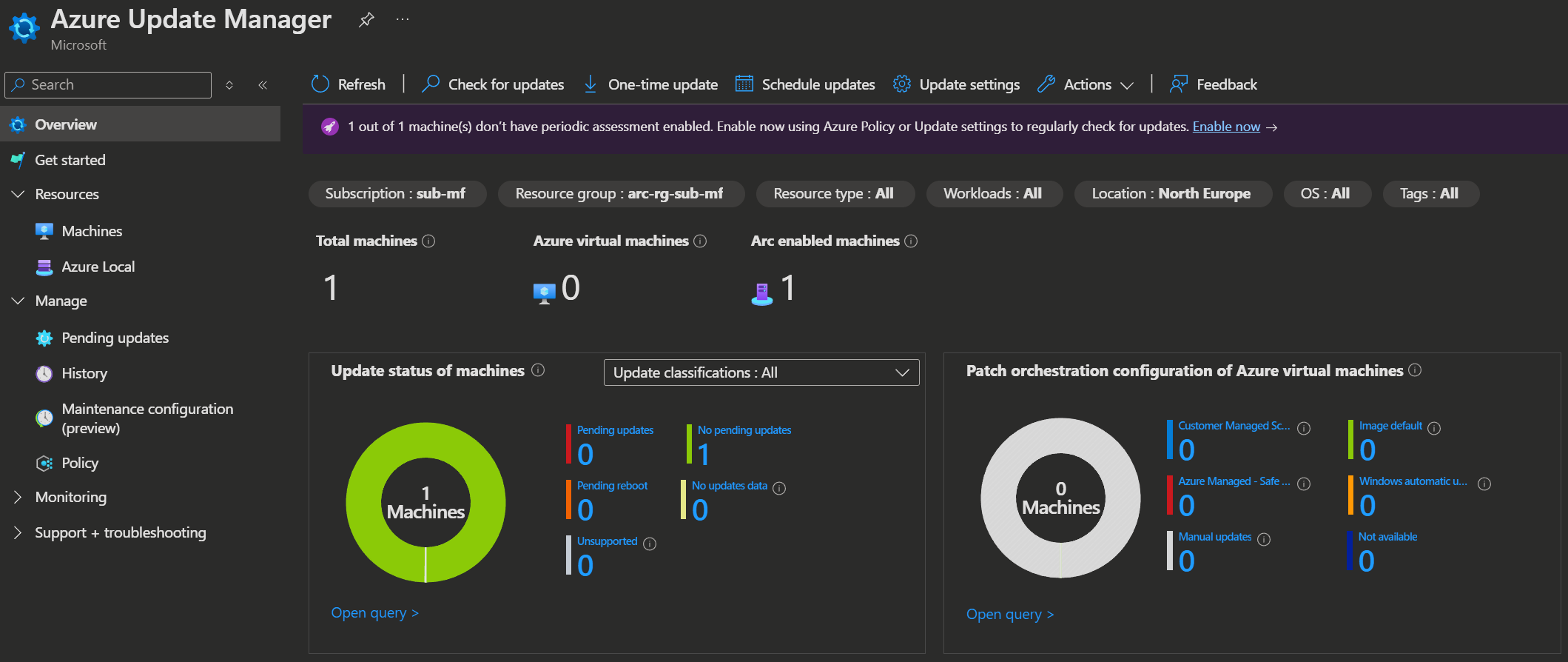Change the Workloads filter
The image size is (1568, 662).
click(995, 194)
